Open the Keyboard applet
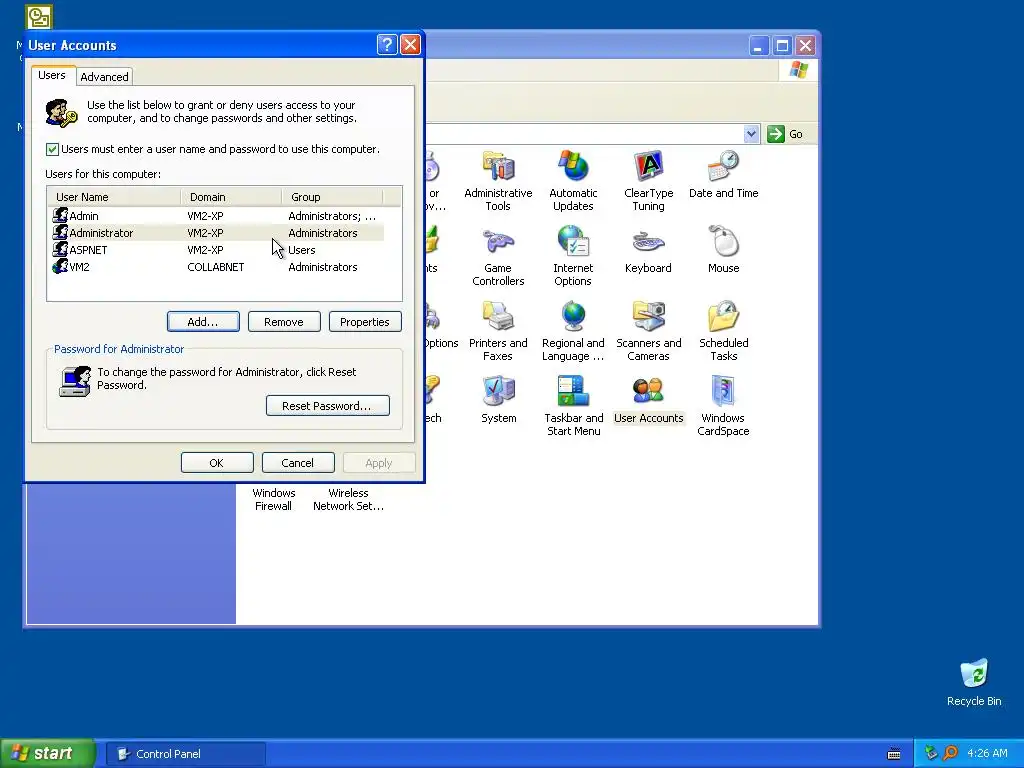1024x768 pixels. 648,249
